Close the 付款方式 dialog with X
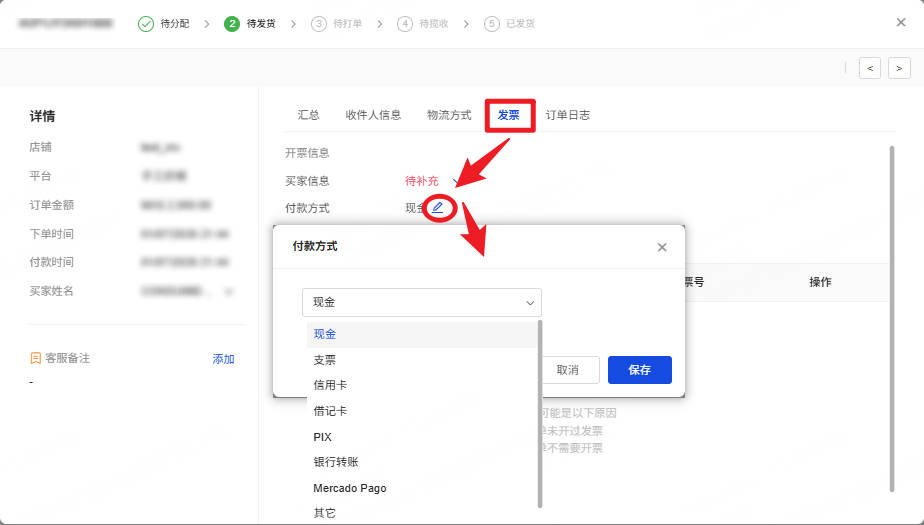This screenshot has height=525, width=924. (662, 247)
